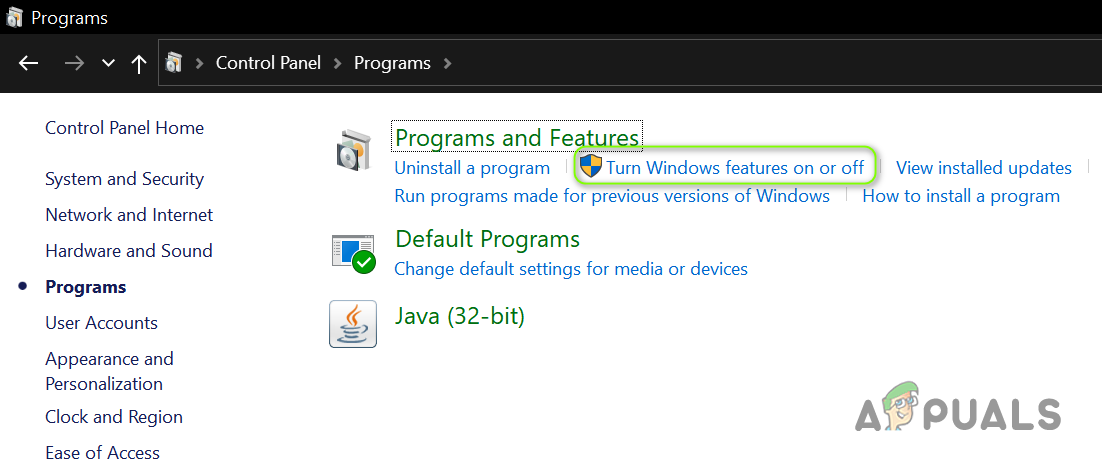Open the Java (32-bit) heading link
Viewport: 1102px width, 475px height.
click(x=460, y=317)
